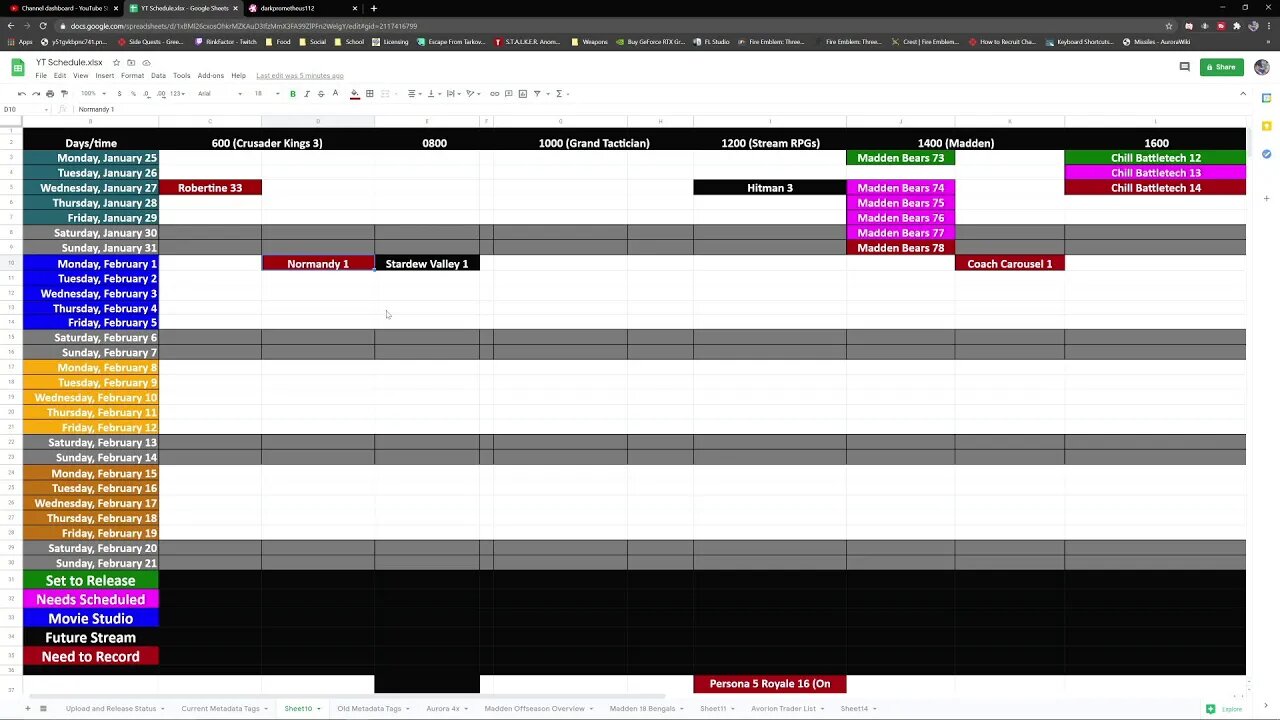Open more number formats 123 dropdown
Viewport: 1280px width, 720px height.
(x=177, y=94)
